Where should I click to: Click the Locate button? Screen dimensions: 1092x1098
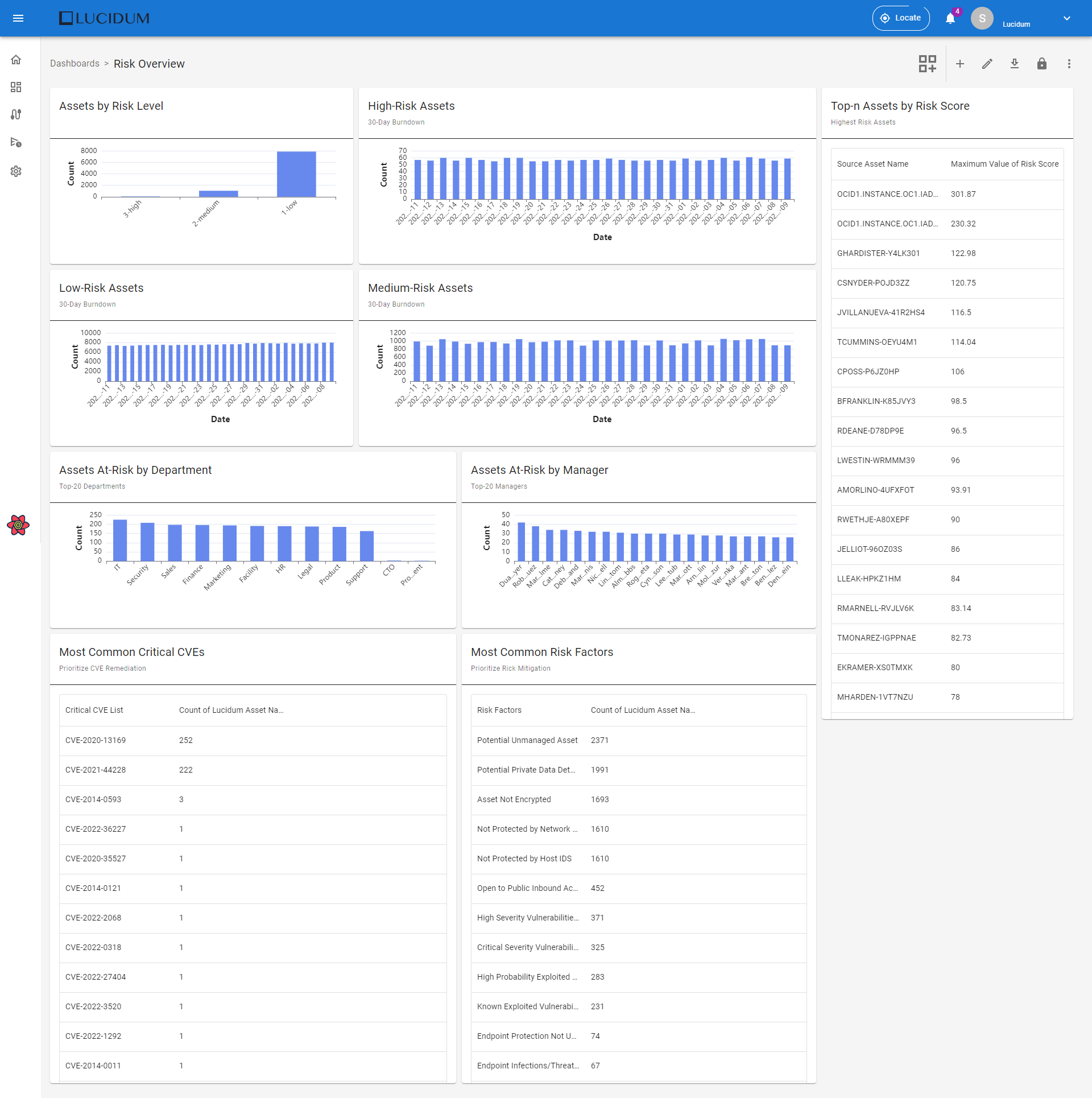pyautogui.click(x=901, y=18)
